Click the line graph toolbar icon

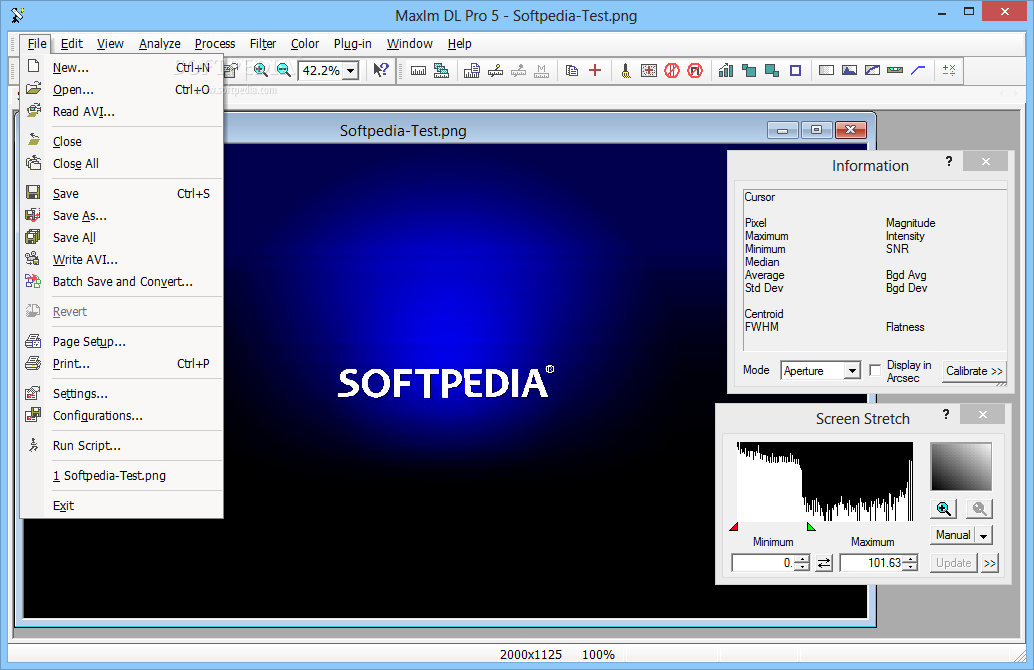(x=872, y=70)
